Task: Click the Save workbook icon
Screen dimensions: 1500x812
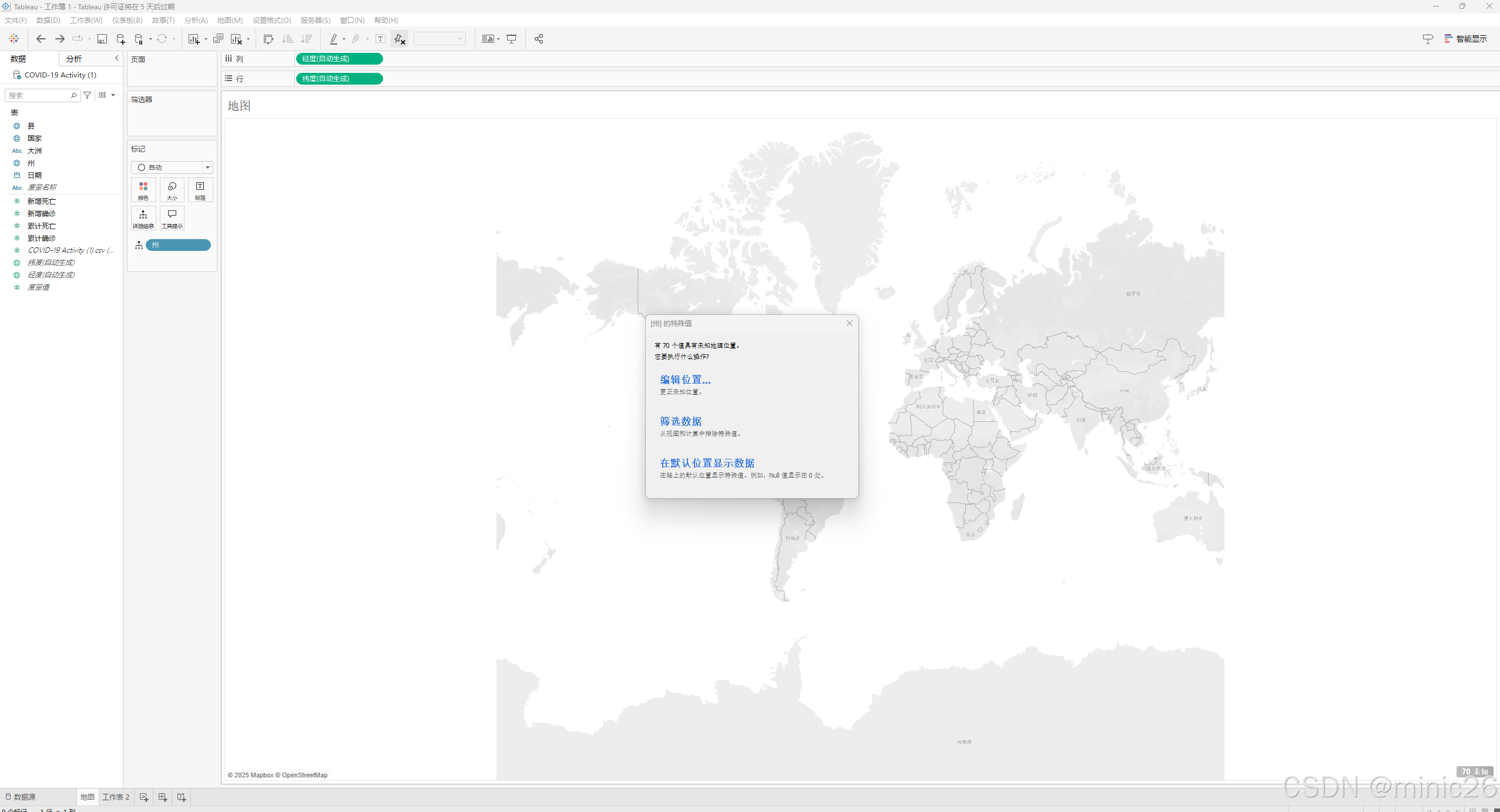Action: [x=102, y=39]
